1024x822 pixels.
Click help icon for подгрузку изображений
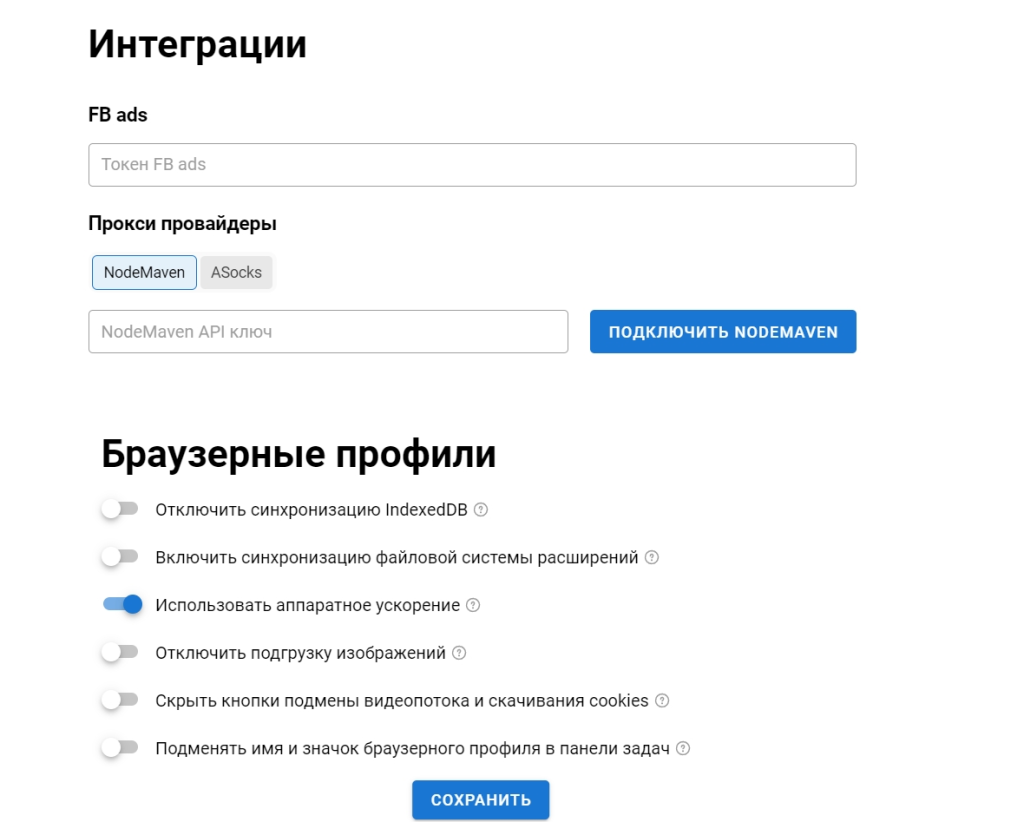click(x=459, y=653)
